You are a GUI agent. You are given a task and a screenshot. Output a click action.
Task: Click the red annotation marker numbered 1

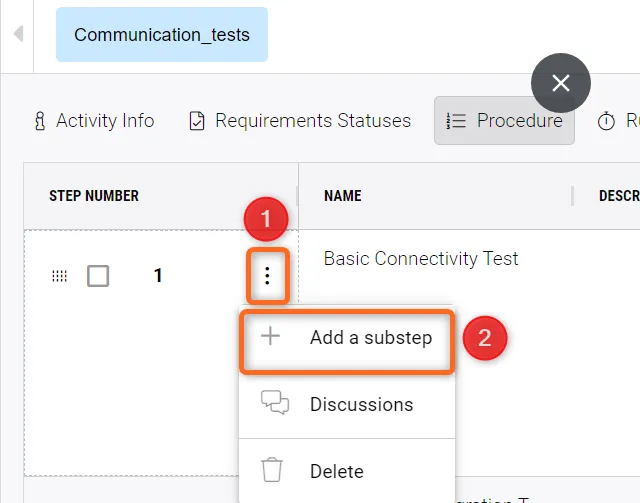point(267,217)
